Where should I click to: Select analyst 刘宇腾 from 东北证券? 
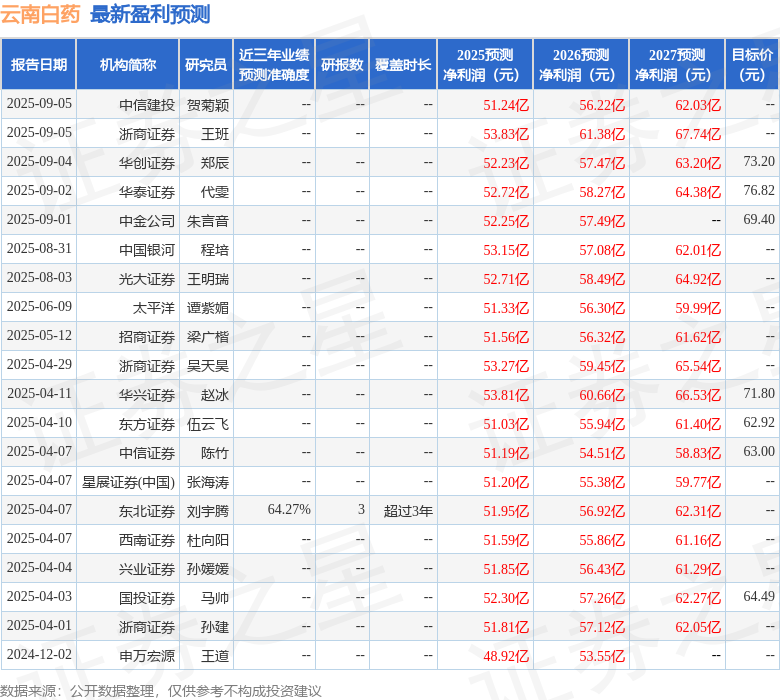207,511
